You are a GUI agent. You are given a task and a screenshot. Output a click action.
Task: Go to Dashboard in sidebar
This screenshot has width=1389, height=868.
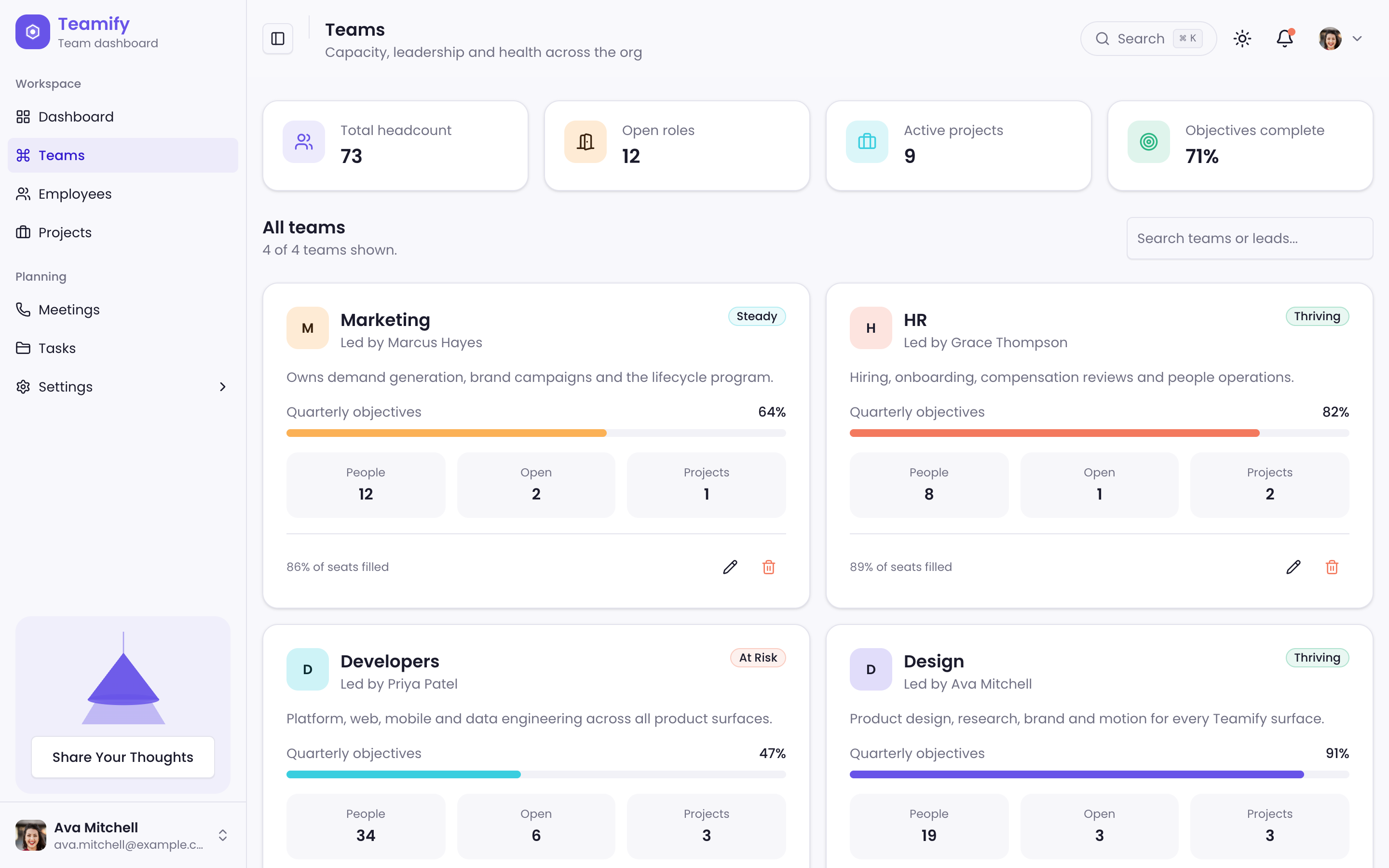point(123,117)
